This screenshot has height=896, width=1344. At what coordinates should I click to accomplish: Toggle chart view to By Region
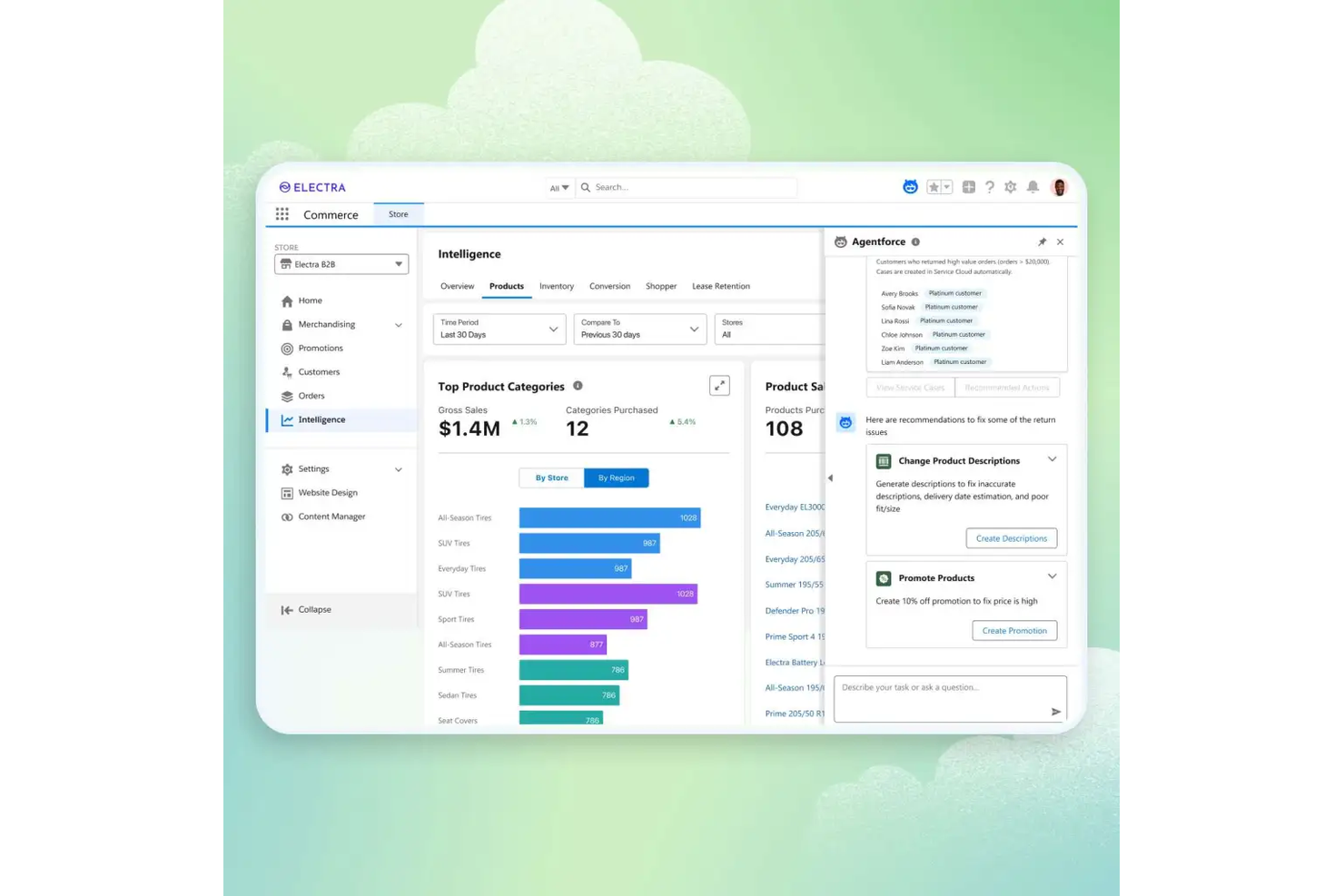click(x=616, y=478)
